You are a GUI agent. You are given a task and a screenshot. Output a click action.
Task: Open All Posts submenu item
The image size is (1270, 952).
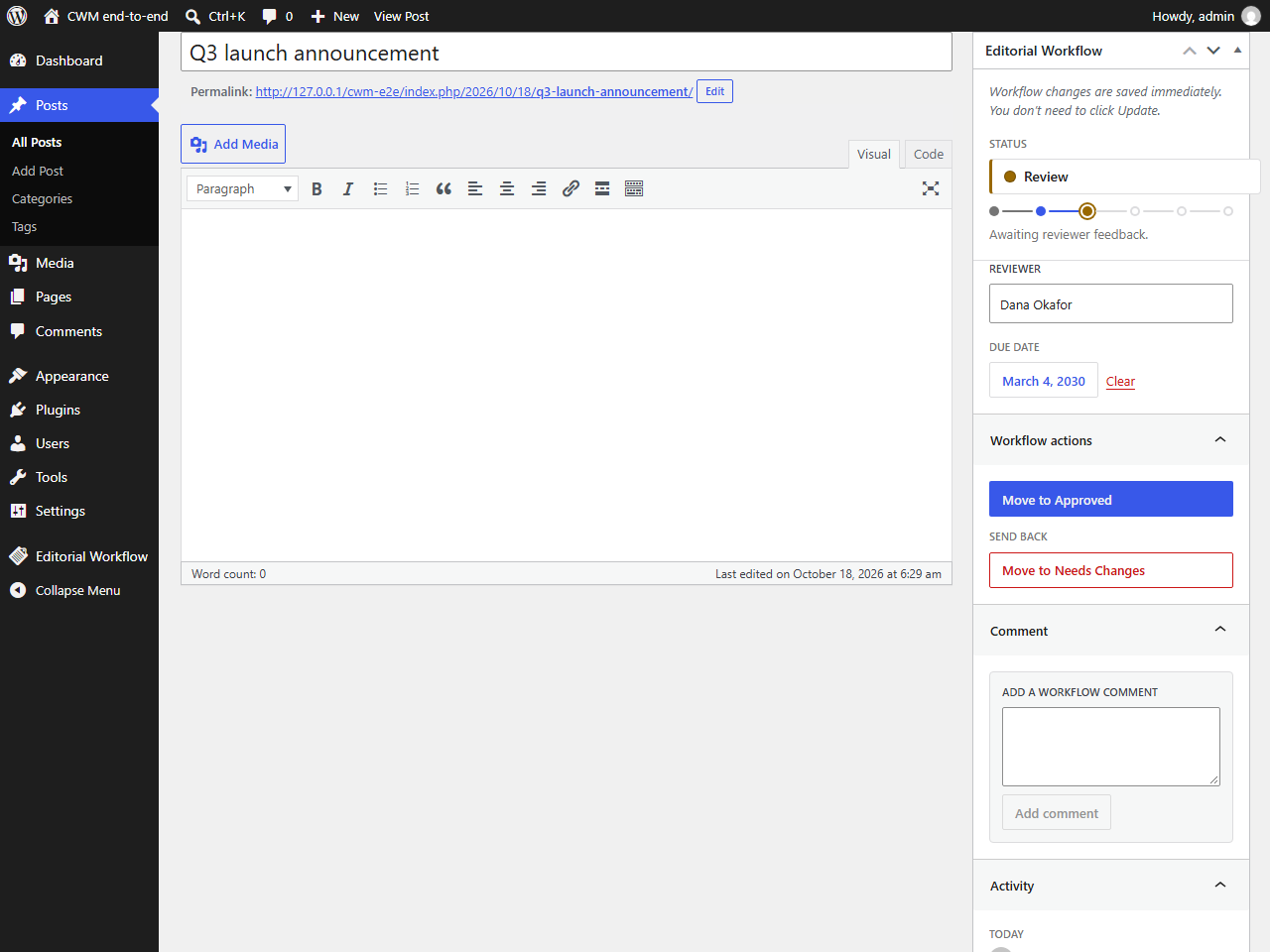37,142
